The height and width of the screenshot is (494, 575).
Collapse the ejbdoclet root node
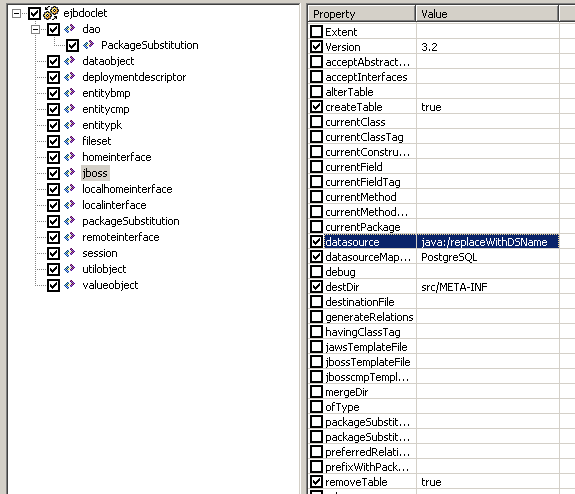[x=17, y=14]
